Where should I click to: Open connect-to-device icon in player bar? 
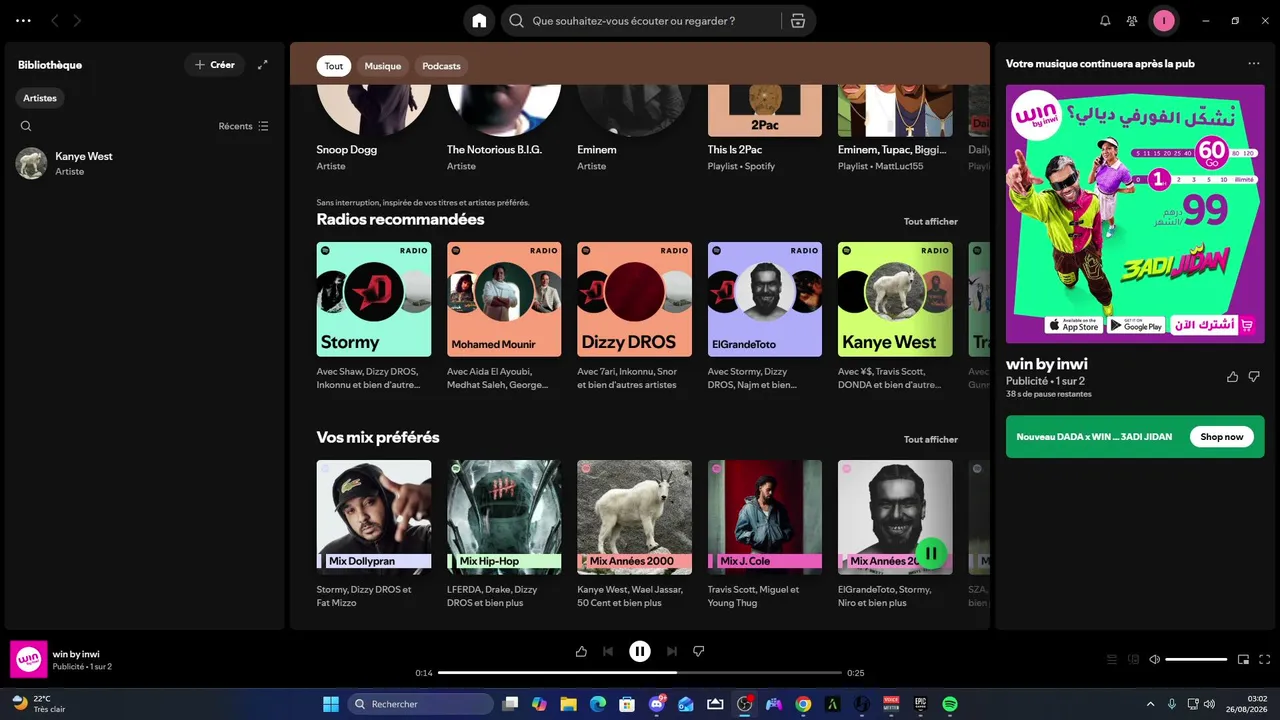click(x=1133, y=659)
